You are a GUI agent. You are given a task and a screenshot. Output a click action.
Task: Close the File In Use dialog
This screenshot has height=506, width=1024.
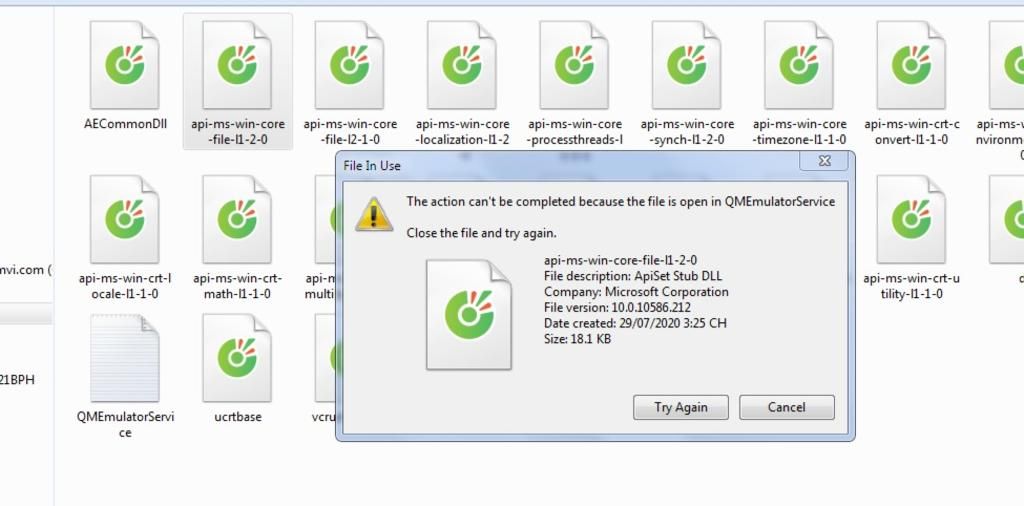(825, 161)
